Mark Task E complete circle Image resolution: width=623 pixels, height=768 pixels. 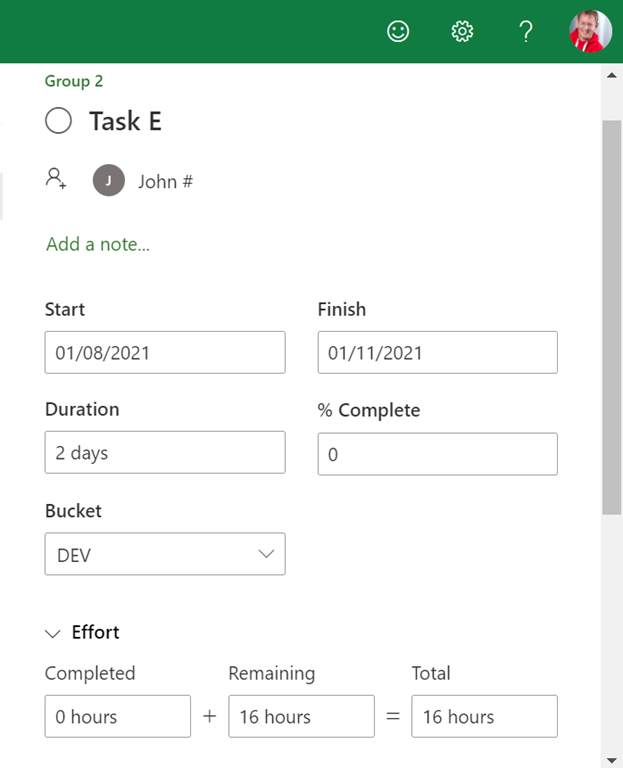tap(59, 121)
